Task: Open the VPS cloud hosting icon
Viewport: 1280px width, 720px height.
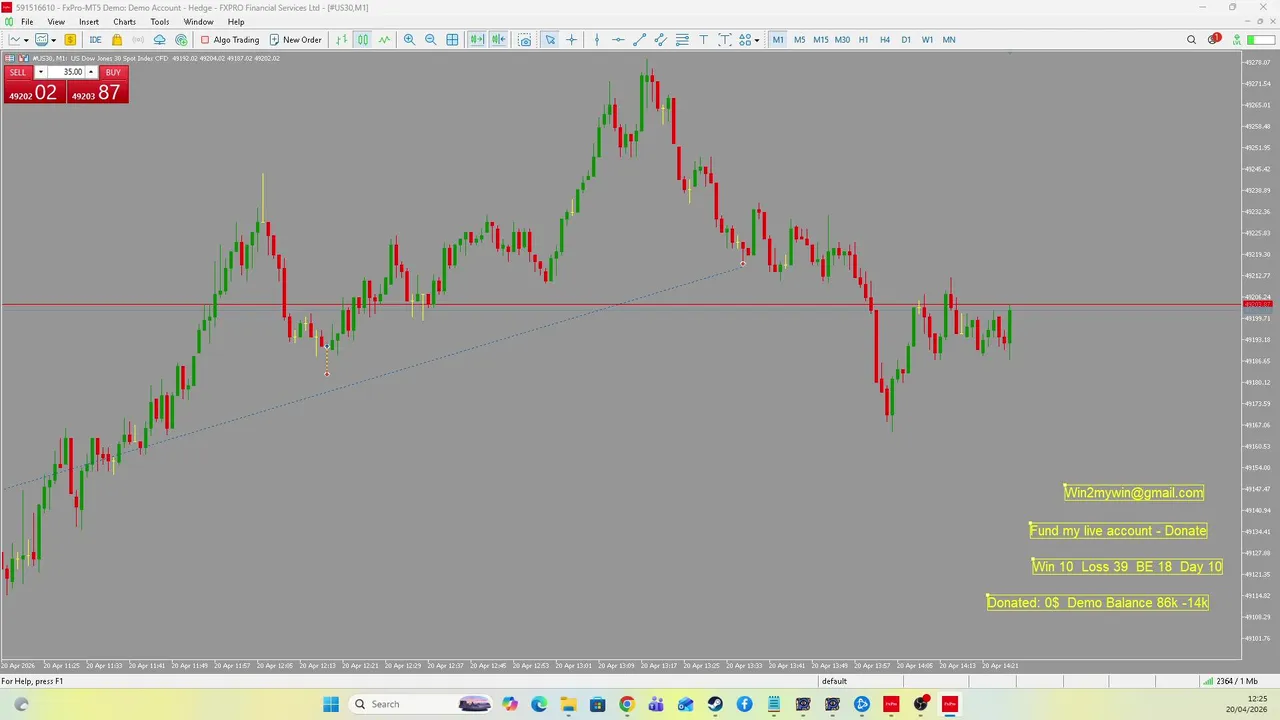Action: tap(159, 40)
